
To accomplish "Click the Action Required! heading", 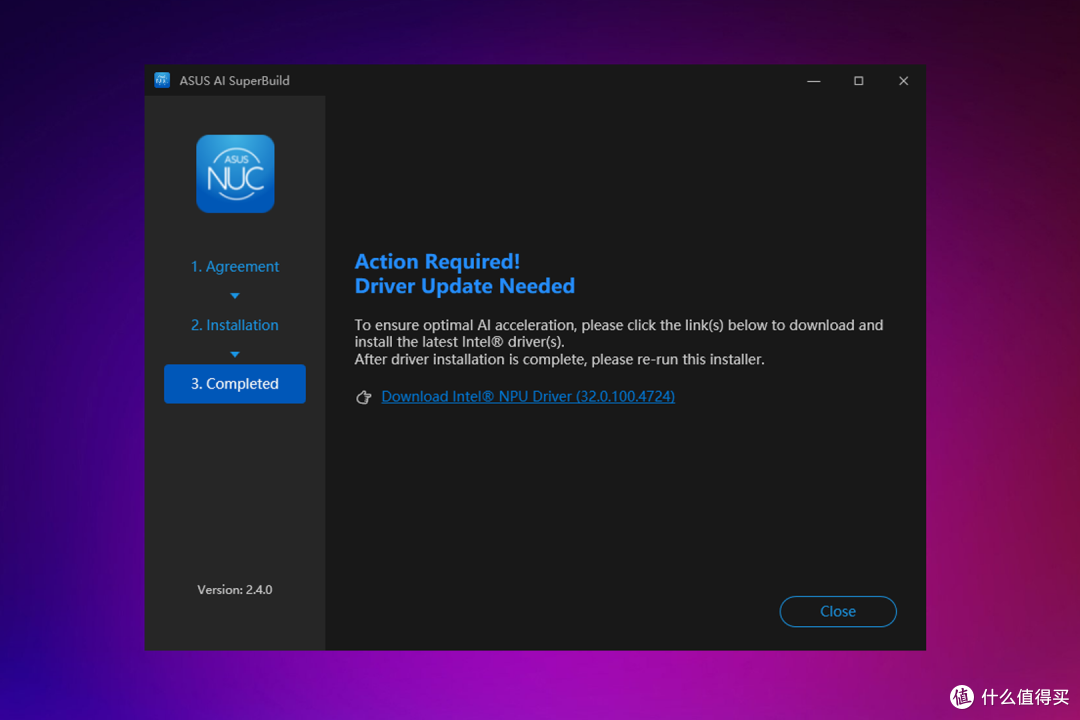I will (x=437, y=262).
